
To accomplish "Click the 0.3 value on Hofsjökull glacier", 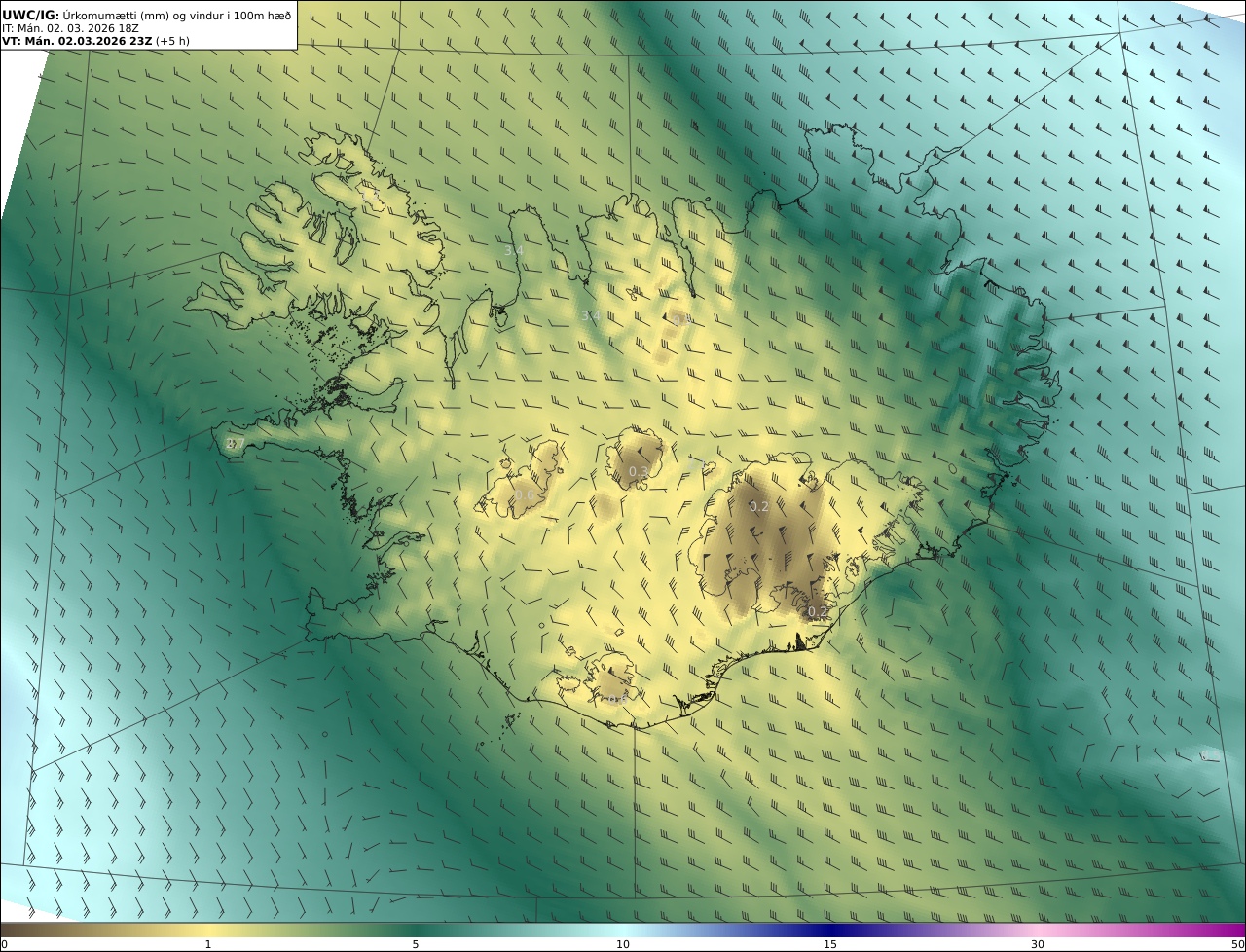I will [638, 472].
